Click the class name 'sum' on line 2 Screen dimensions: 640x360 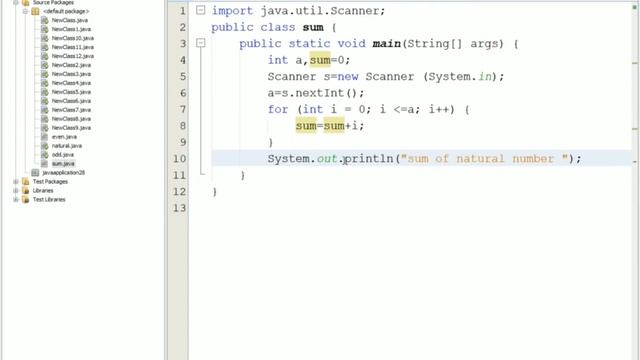pyautogui.click(x=313, y=27)
